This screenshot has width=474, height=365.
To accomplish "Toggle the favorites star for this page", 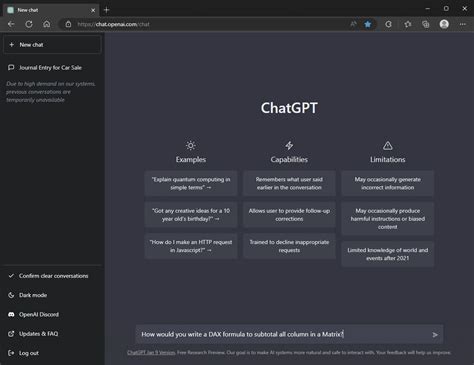I will click(x=368, y=24).
